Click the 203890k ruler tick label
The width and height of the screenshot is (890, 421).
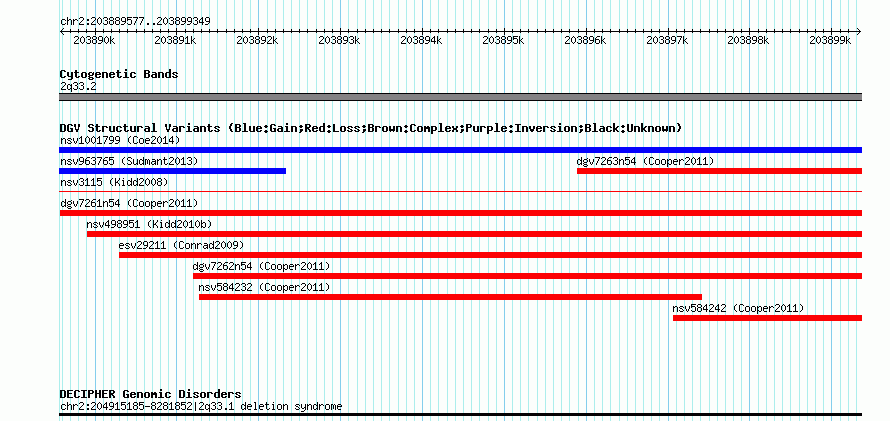95,41
